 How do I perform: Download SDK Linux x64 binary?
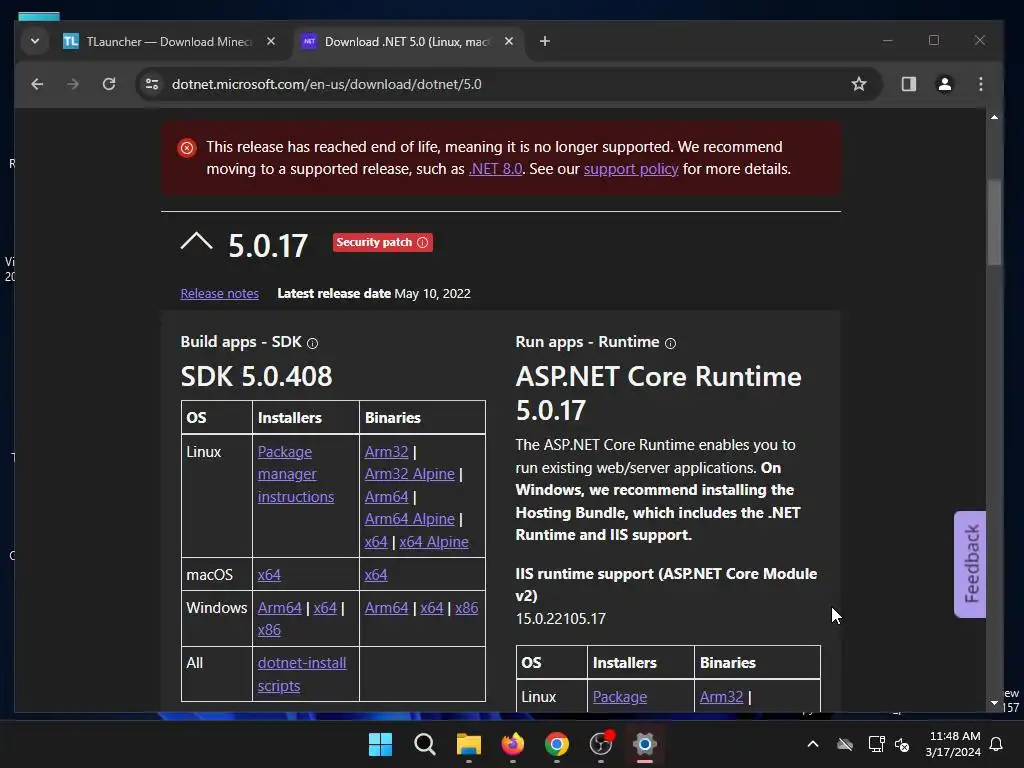[x=376, y=542]
